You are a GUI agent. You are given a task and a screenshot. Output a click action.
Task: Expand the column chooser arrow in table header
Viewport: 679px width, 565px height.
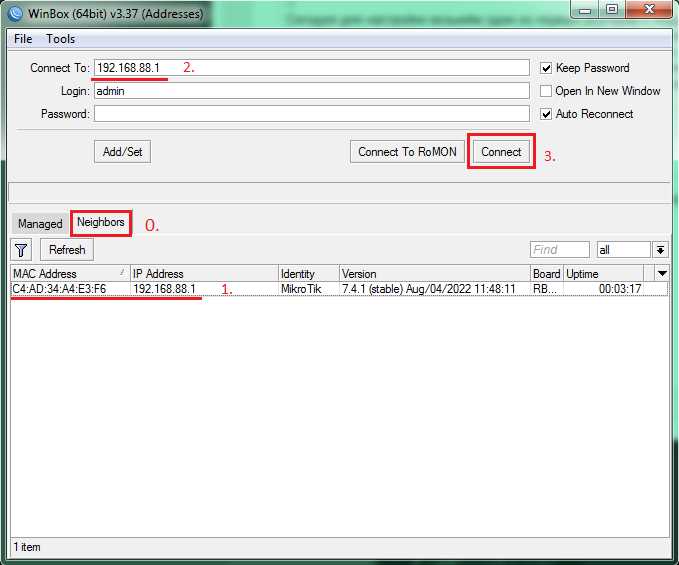pyautogui.click(x=662, y=274)
